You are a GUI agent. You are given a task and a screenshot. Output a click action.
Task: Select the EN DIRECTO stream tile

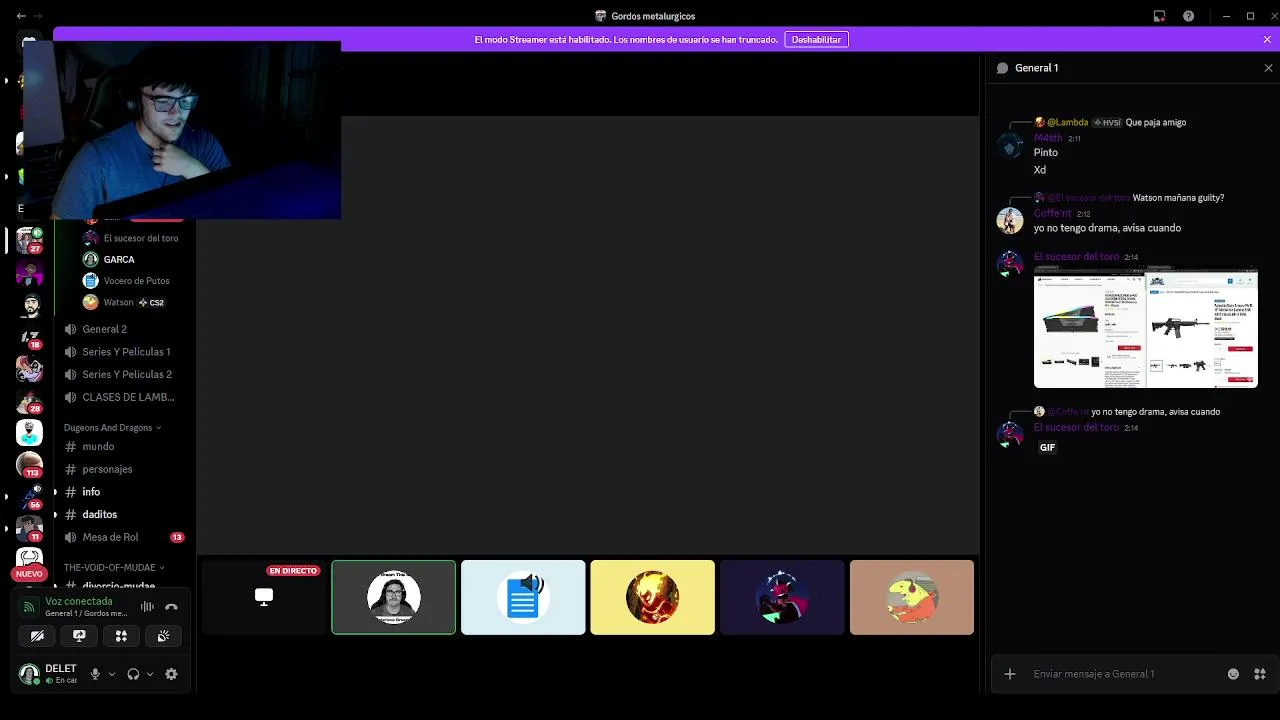[264, 597]
